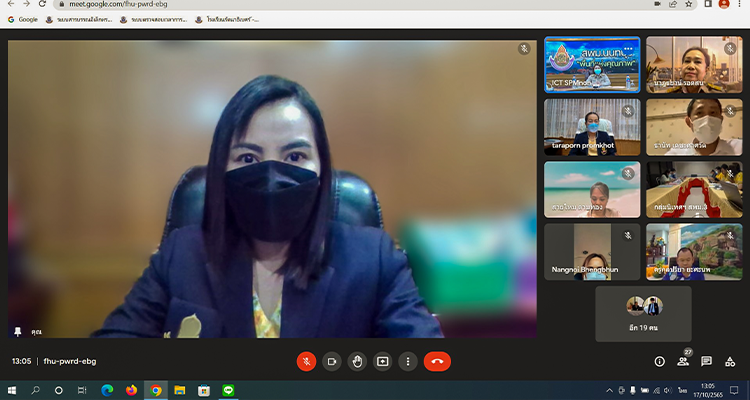Go forward in browser history
The image size is (750, 400).
[x=26, y=4]
